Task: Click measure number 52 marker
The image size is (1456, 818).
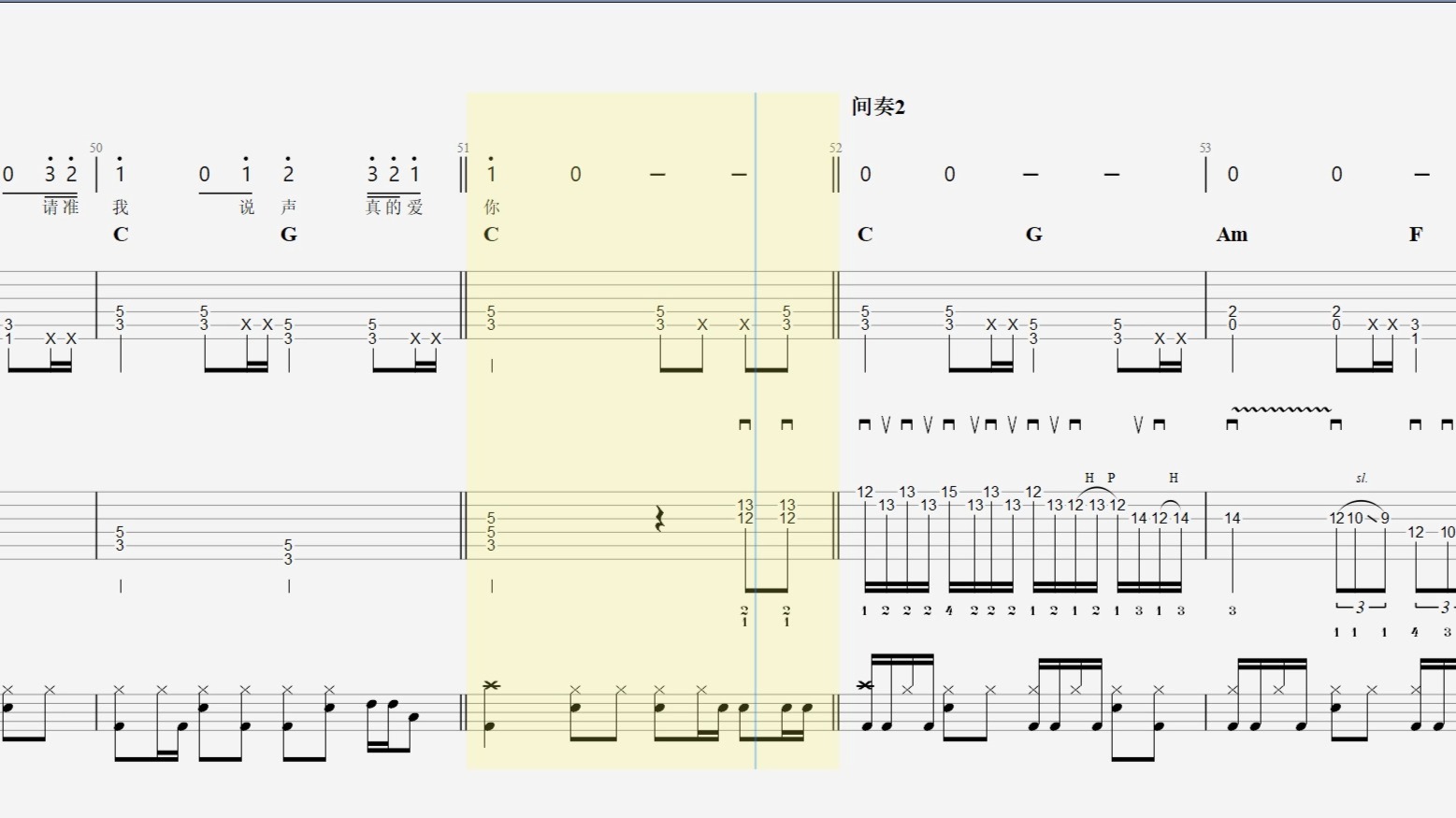Action: tap(836, 148)
